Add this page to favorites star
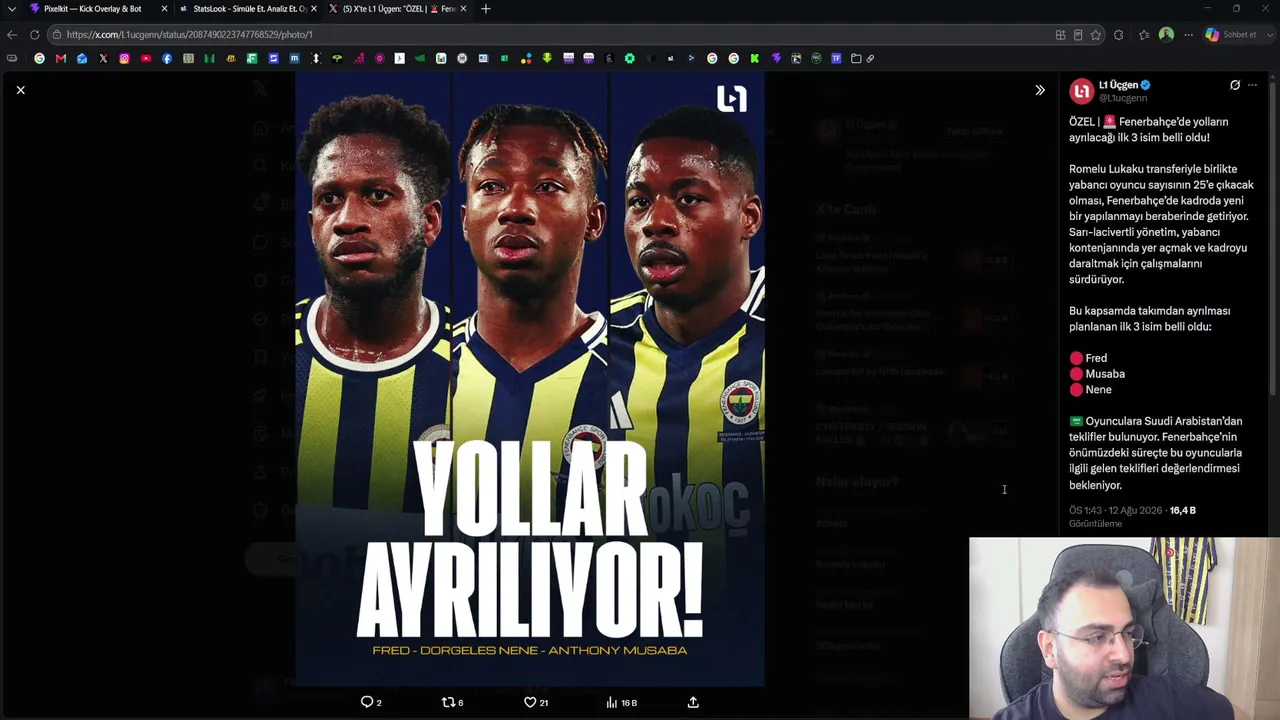Image resolution: width=1280 pixels, height=720 pixels. click(1096, 35)
